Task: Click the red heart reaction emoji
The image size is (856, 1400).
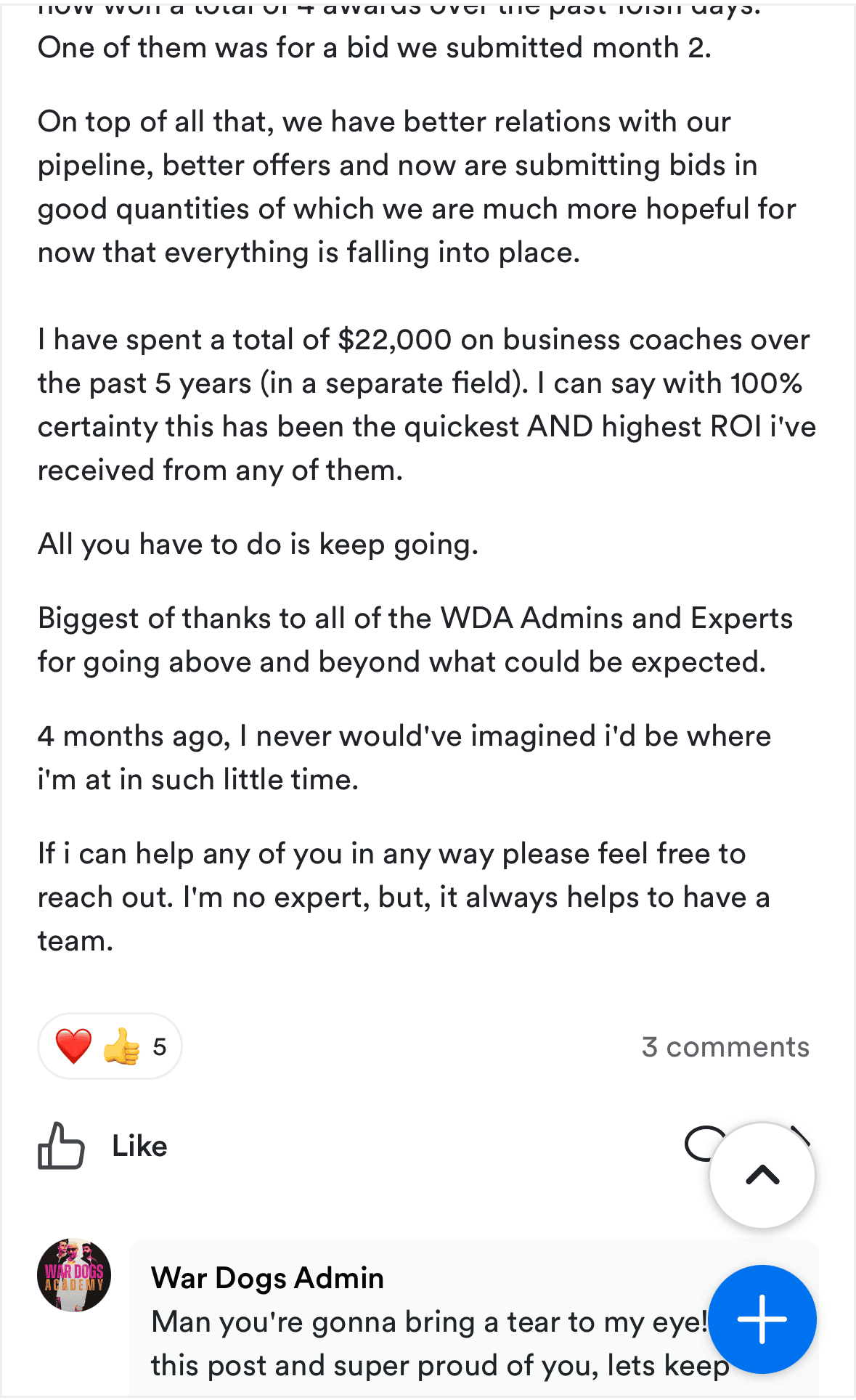Action: [x=73, y=1046]
